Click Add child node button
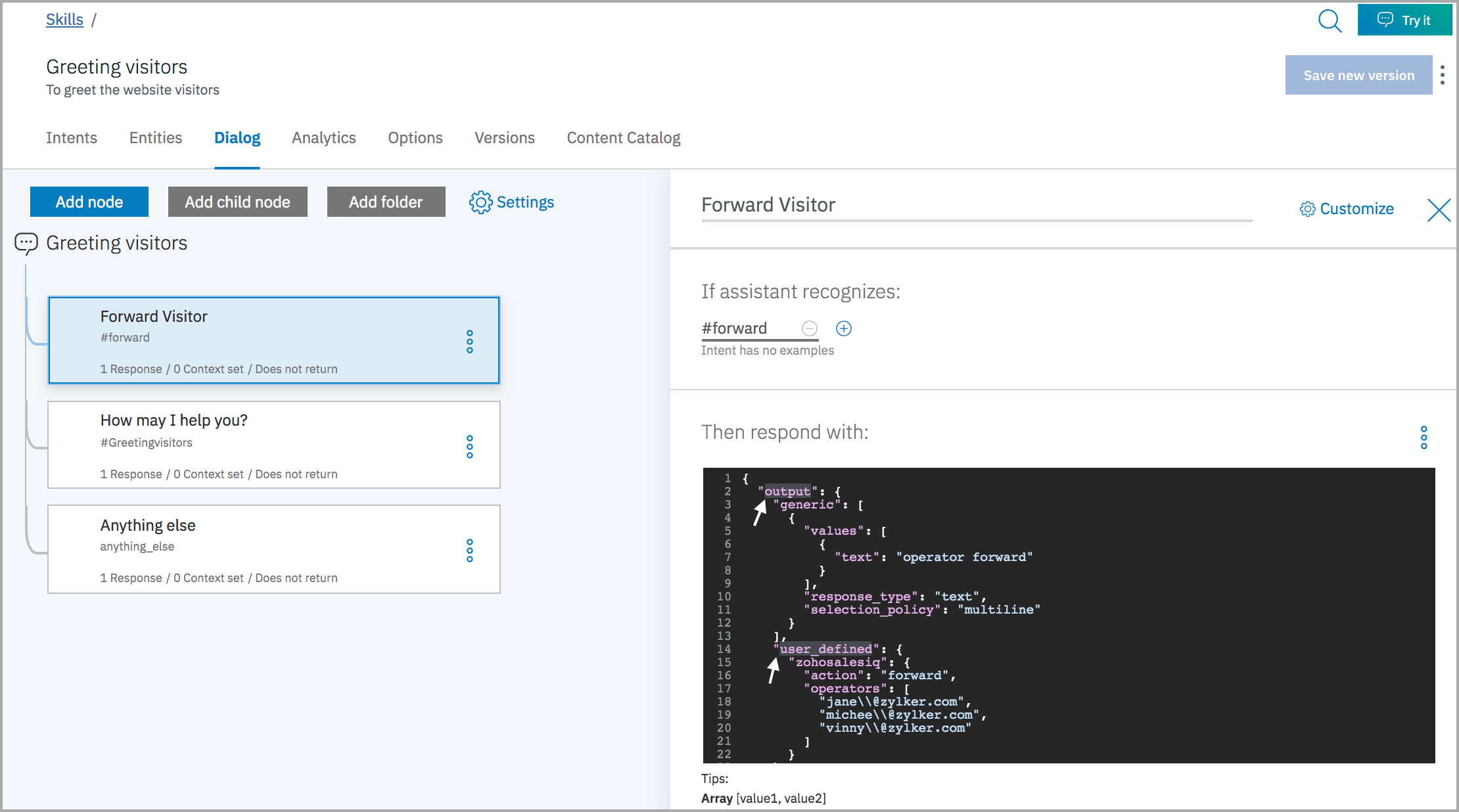 (x=237, y=202)
